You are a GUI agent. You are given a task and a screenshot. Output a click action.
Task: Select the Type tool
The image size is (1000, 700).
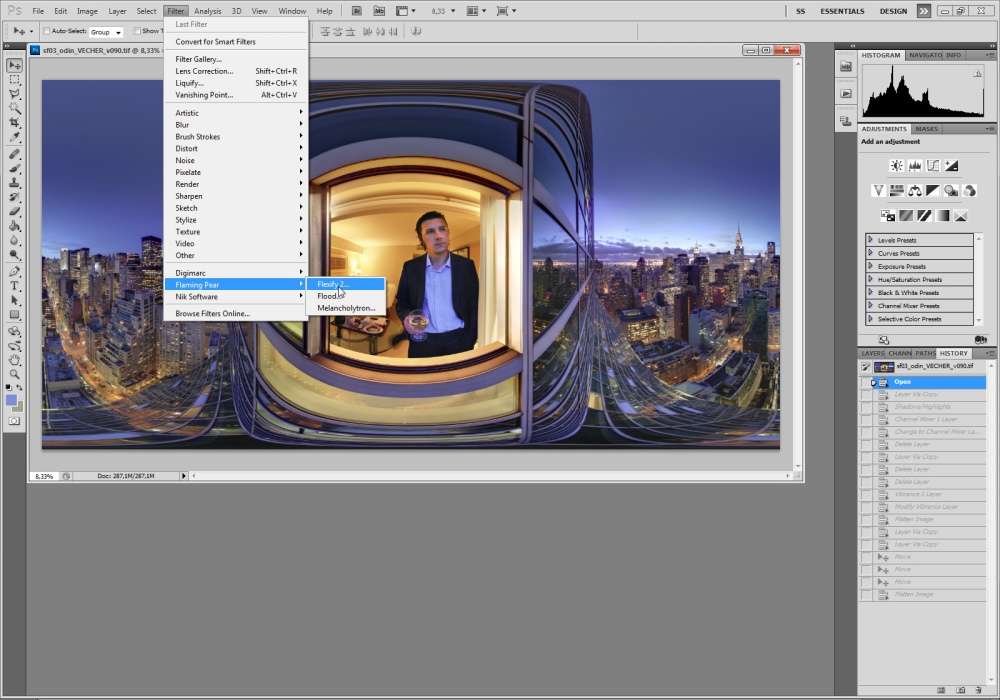(x=15, y=286)
